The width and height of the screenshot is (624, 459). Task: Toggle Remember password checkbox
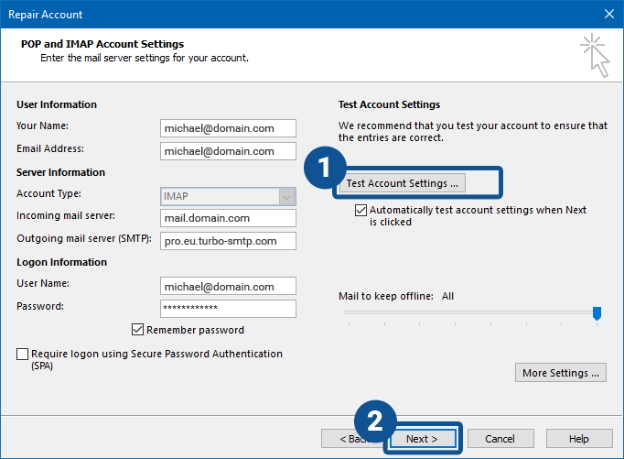pyautogui.click(x=138, y=330)
